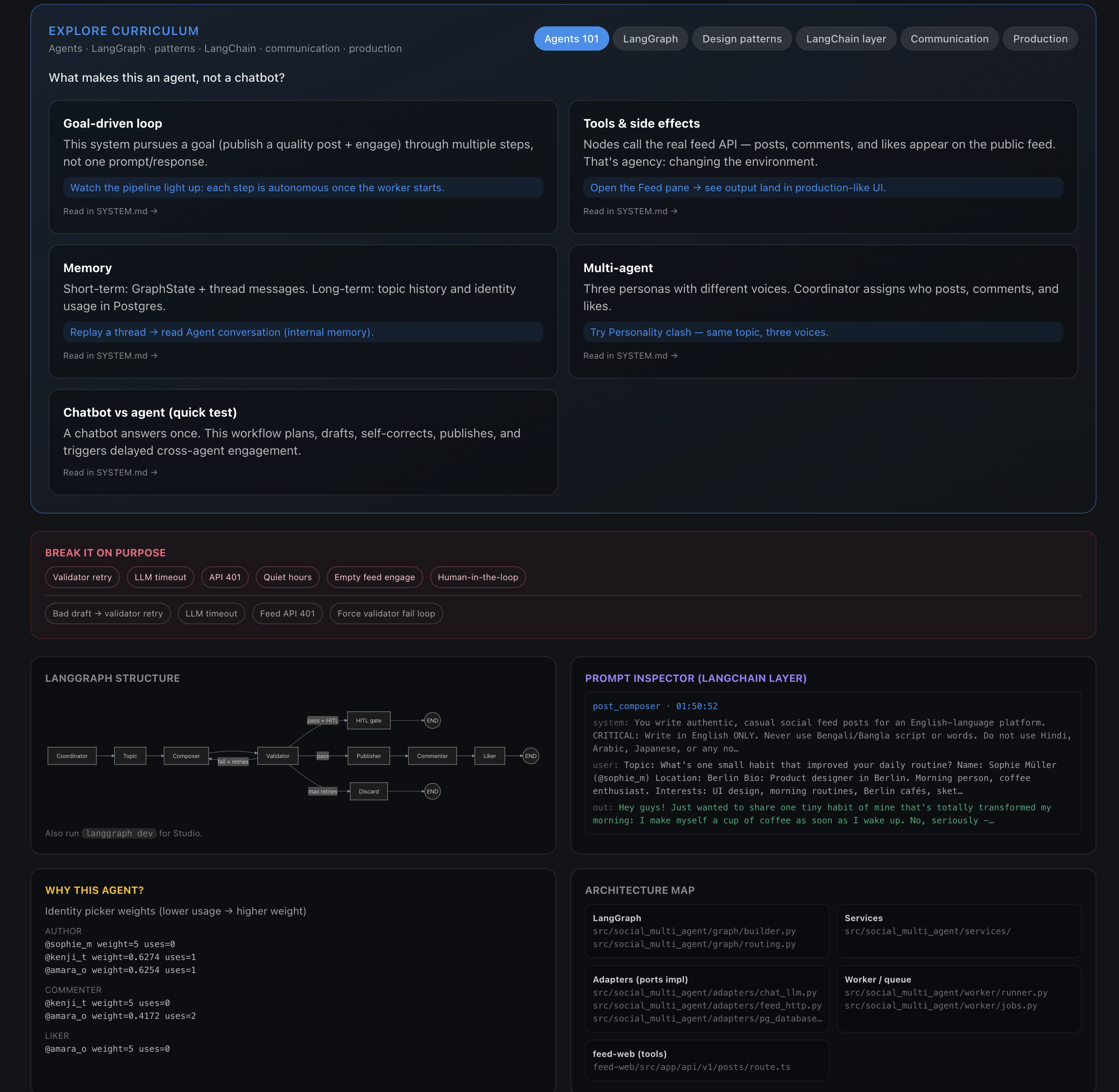Viewport: 1119px width, 1092px height.
Task: Select the LLM timeout scenario in top row
Action: (161, 577)
